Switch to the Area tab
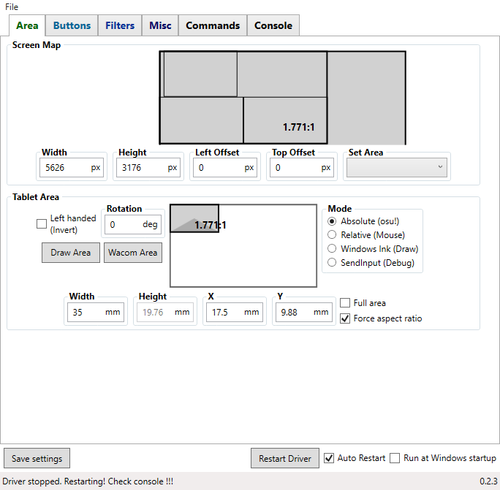This screenshot has width=500, height=490. tap(27, 25)
